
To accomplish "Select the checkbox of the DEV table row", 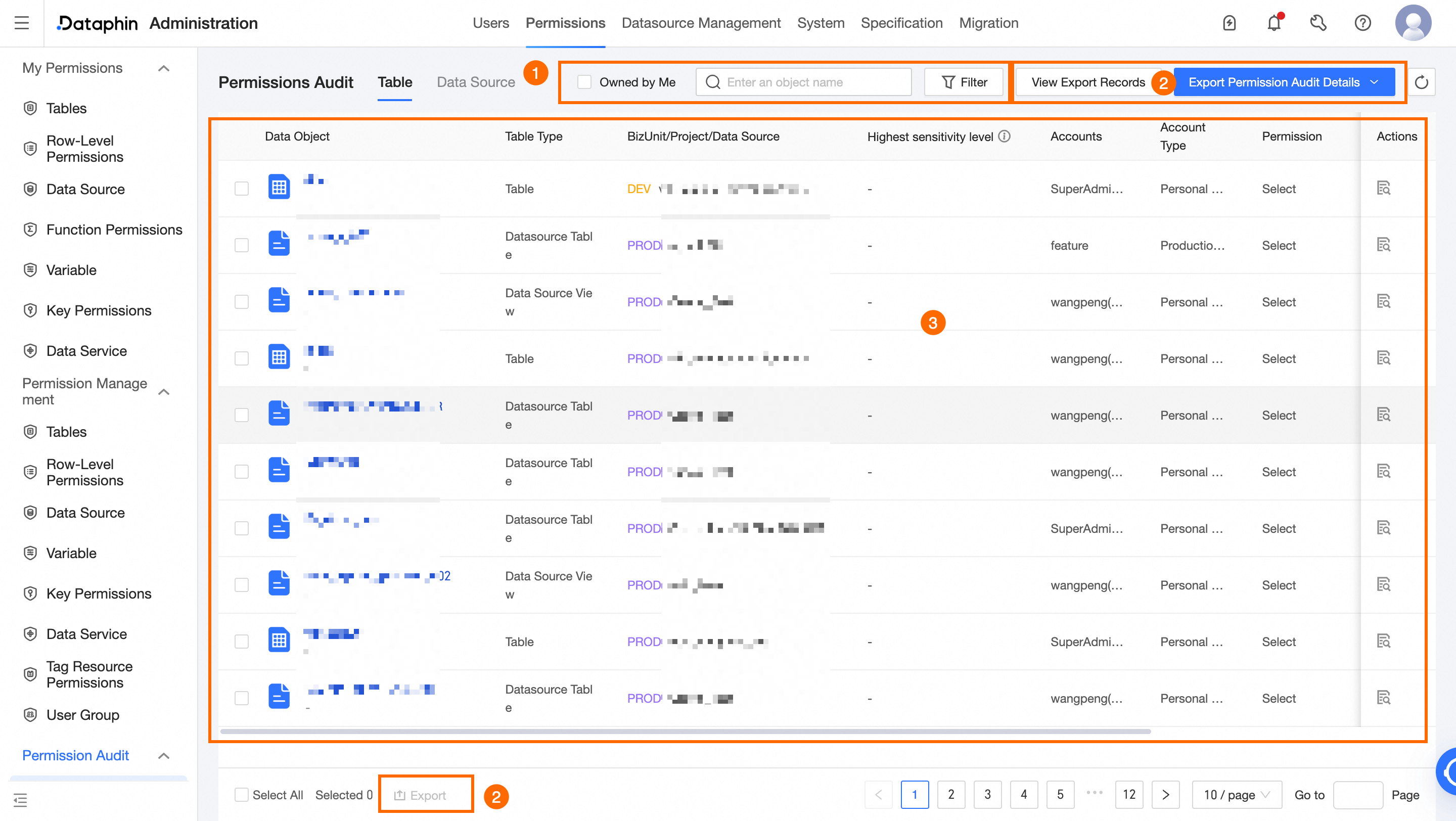I will point(241,188).
